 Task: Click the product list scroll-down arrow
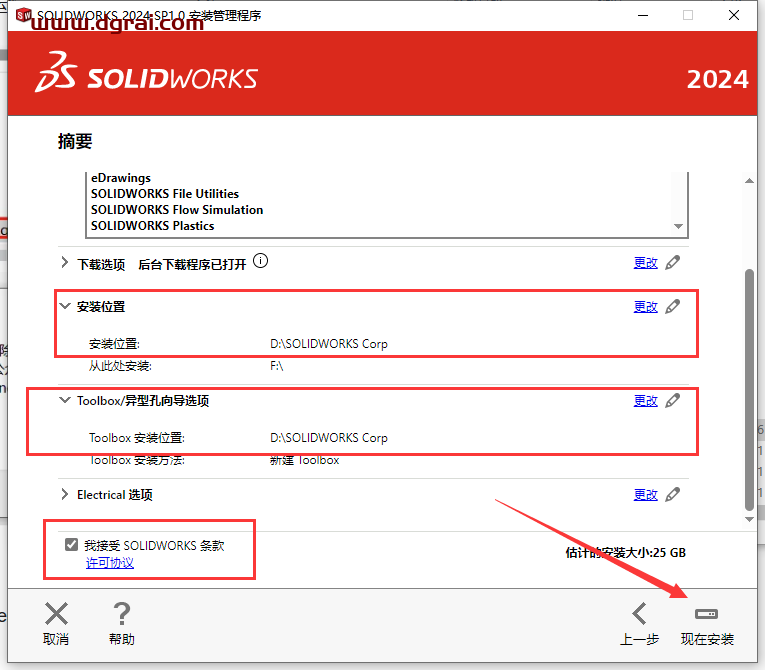(678, 226)
